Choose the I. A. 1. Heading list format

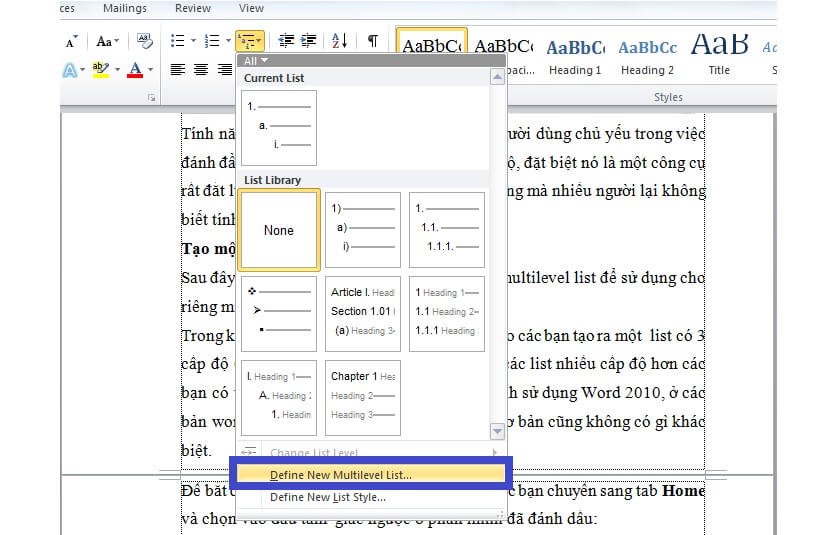pos(279,398)
